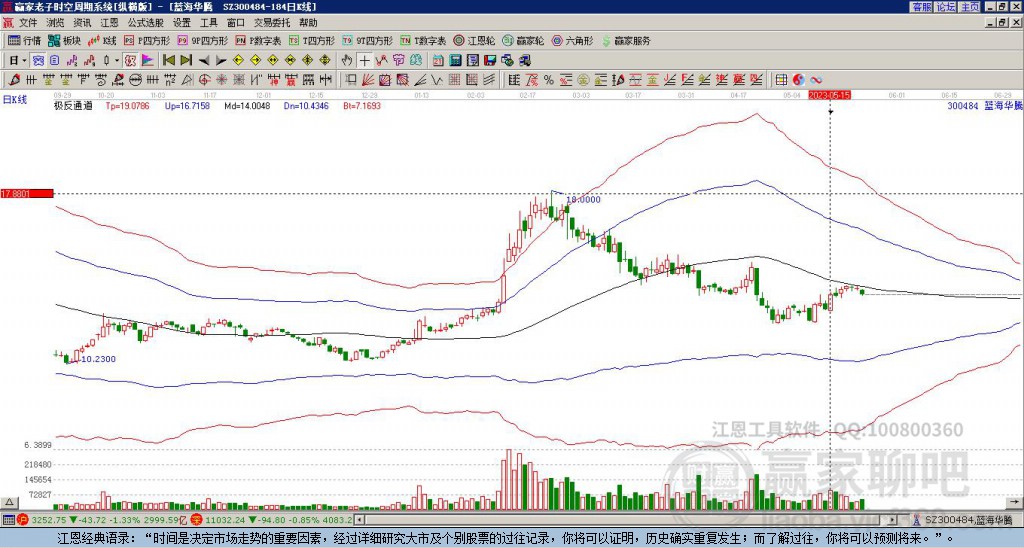Click the black left arrow icon

(x=204, y=61)
